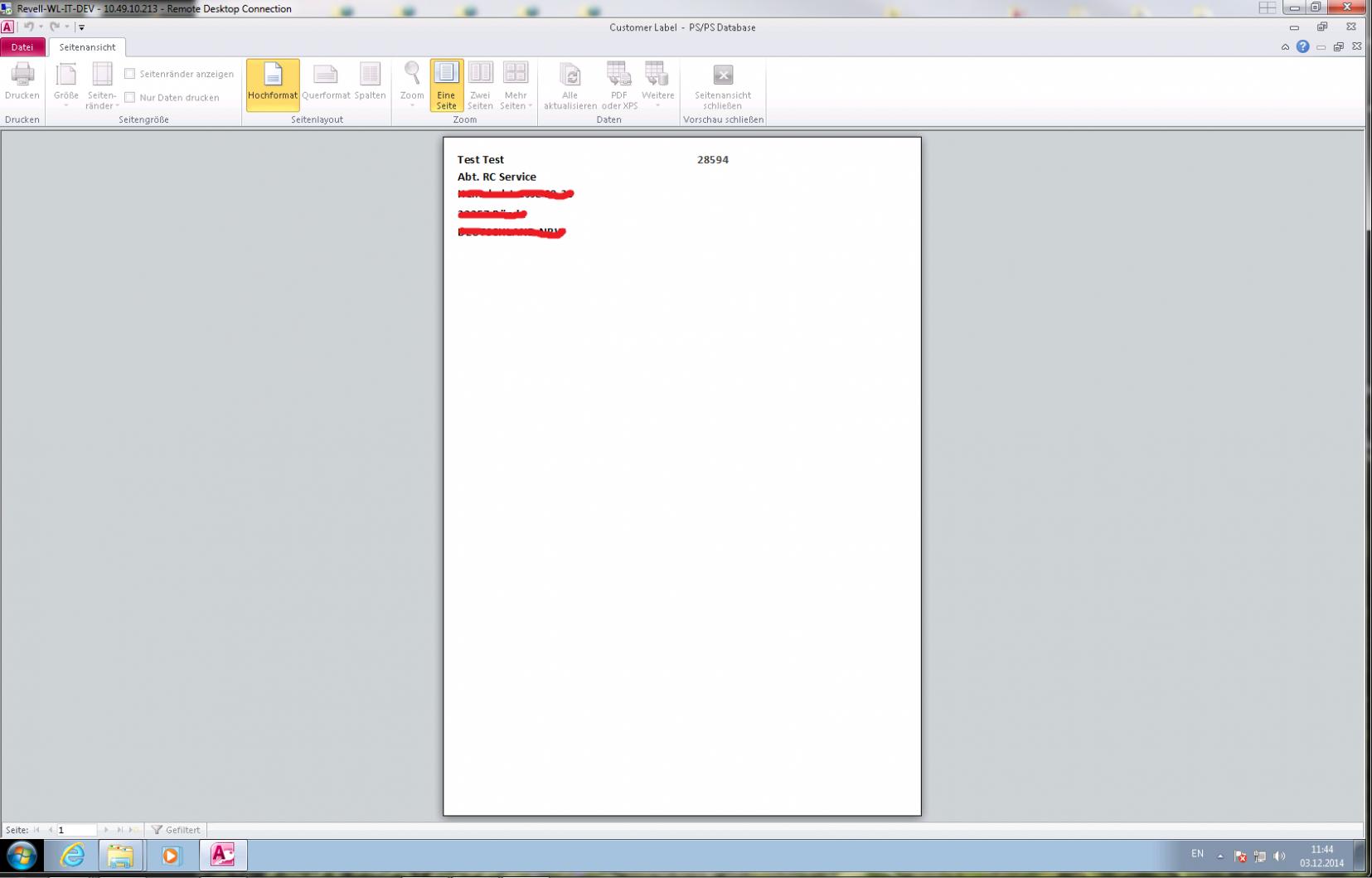Select Hochformat page orientation
The width and height of the screenshot is (1372, 878).
273,85
